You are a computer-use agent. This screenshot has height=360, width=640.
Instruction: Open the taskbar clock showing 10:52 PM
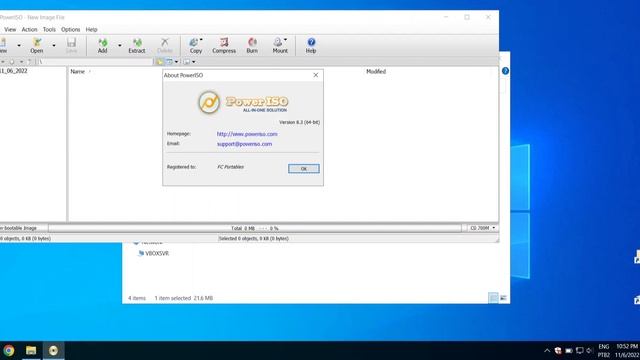click(x=627, y=351)
